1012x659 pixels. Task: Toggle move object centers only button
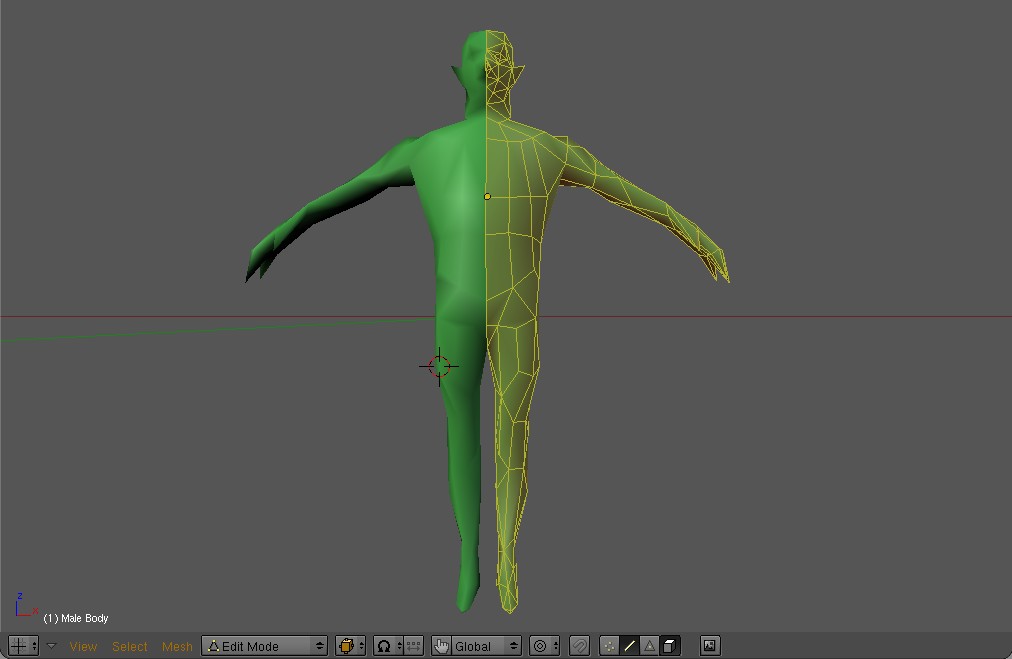tap(414, 645)
